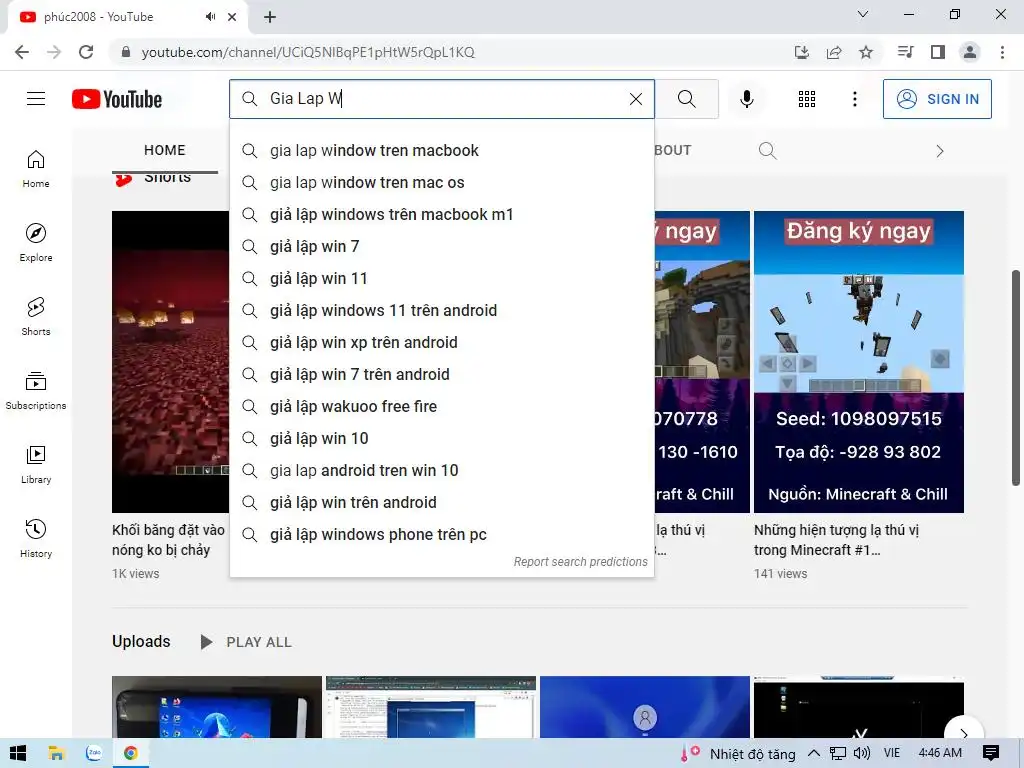Open a new tab with plus button
The image size is (1024, 768).
point(270,17)
